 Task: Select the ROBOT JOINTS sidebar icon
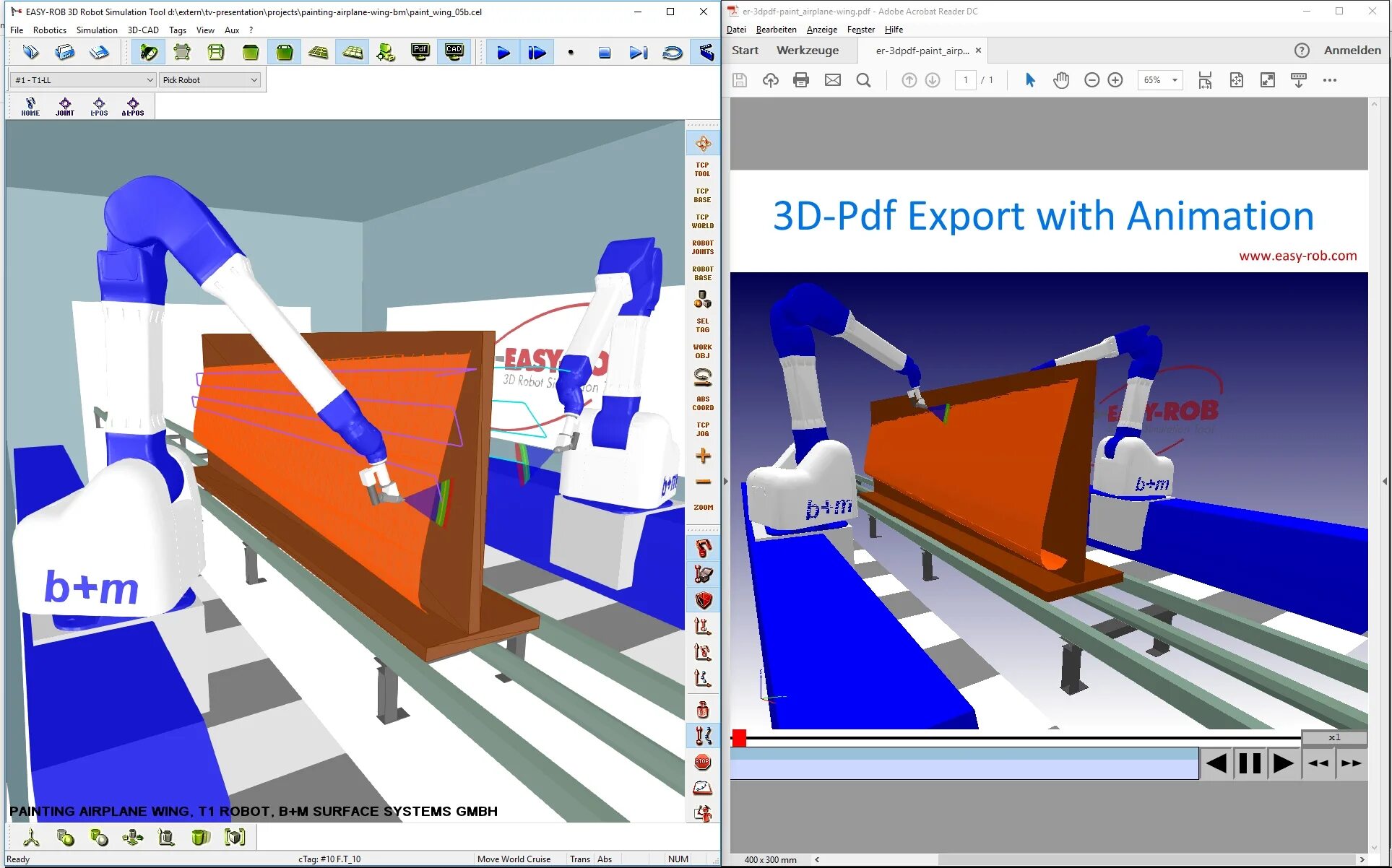click(702, 247)
